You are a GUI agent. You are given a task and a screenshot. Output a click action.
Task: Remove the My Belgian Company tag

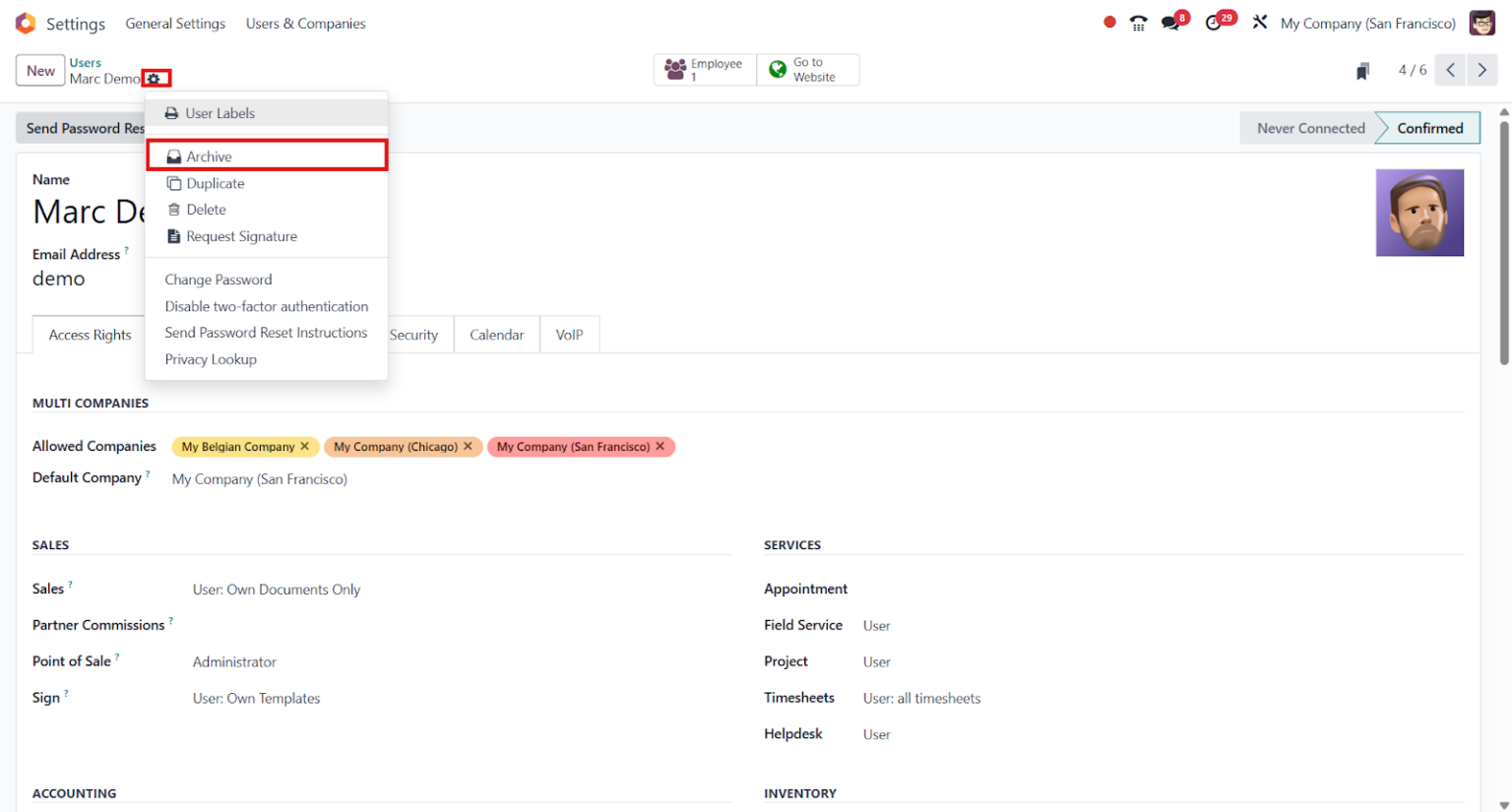pos(306,446)
